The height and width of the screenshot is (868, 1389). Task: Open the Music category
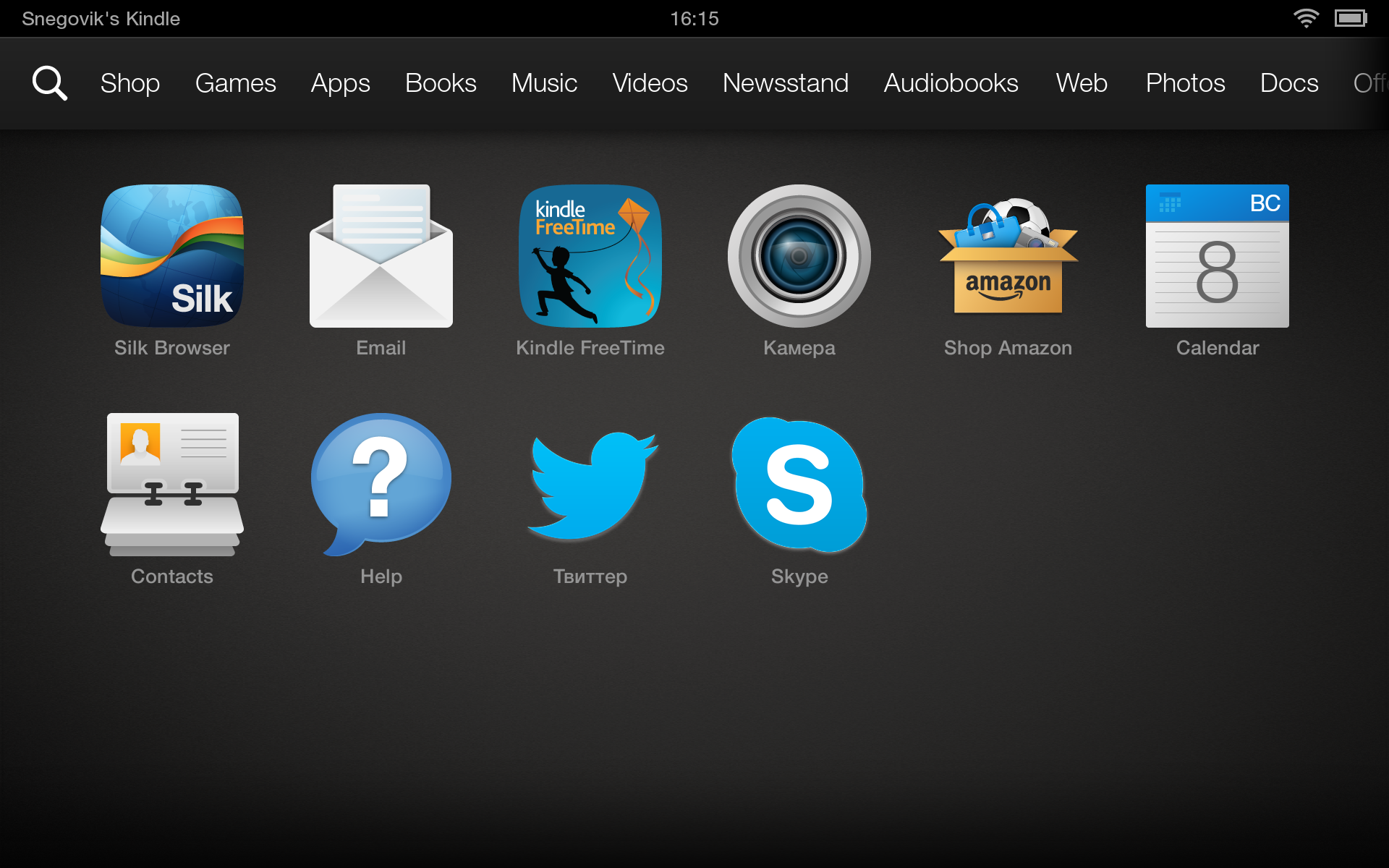544,83
